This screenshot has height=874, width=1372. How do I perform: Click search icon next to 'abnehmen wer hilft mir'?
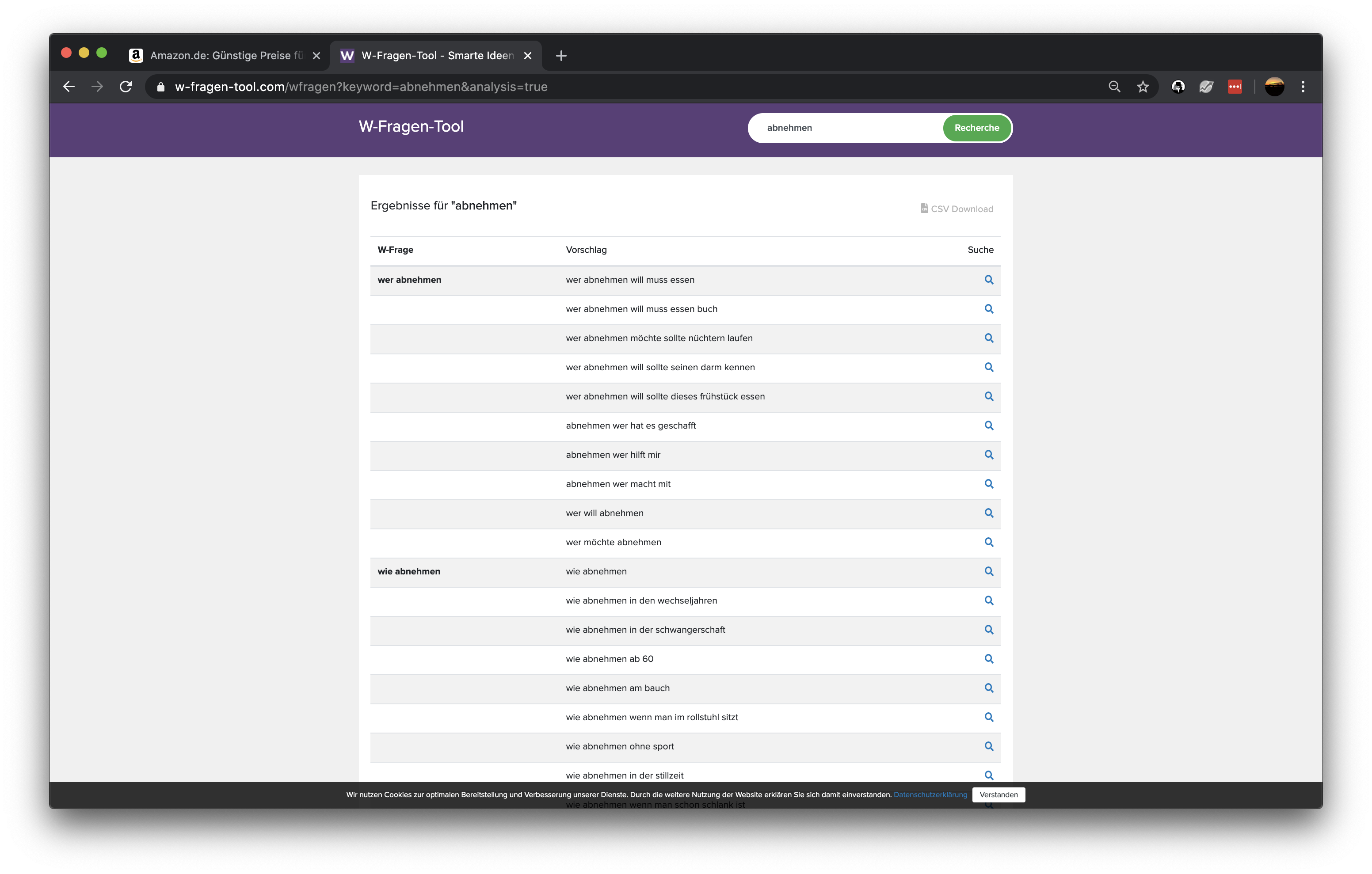tap(988, 455)
